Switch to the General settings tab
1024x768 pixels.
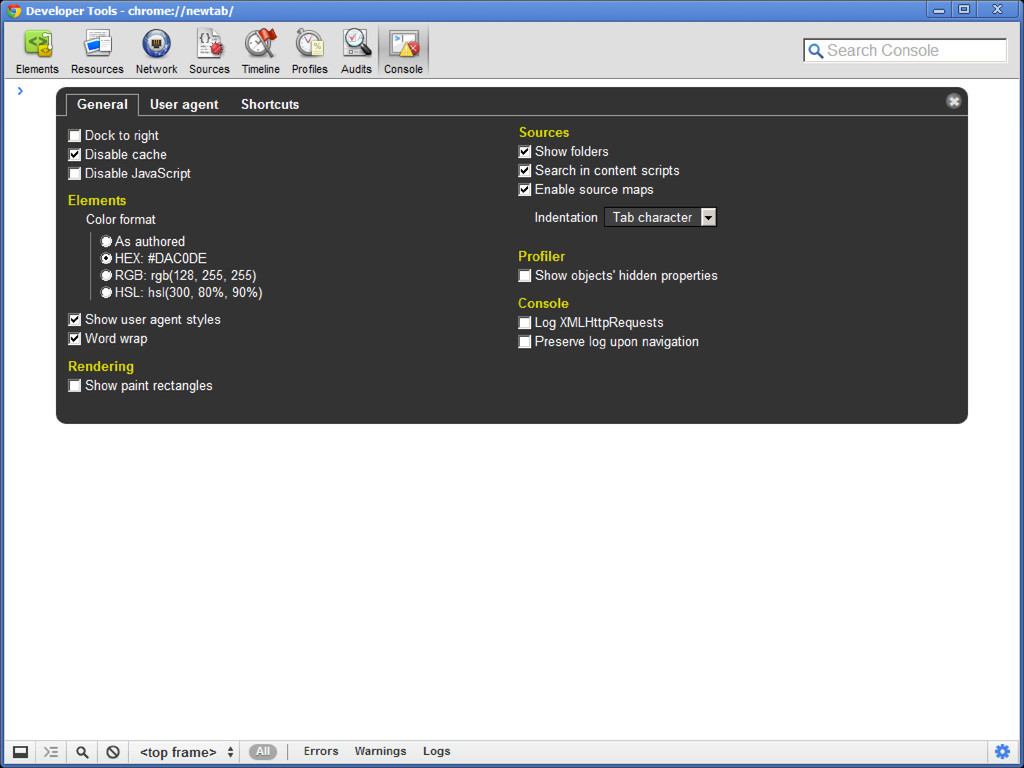click(x=102, y=104)
